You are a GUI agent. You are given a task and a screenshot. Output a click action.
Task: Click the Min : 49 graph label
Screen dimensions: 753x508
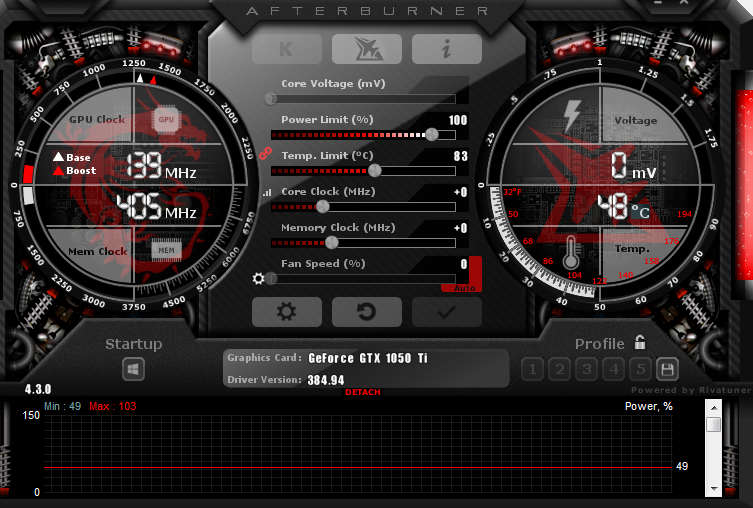pos(62,406)
